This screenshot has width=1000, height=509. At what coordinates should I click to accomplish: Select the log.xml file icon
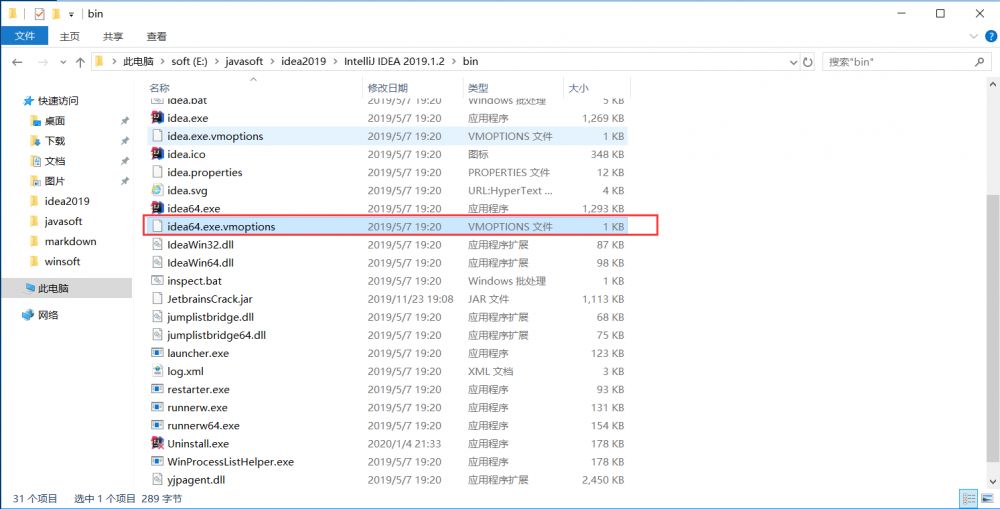[x=157, y=371]
